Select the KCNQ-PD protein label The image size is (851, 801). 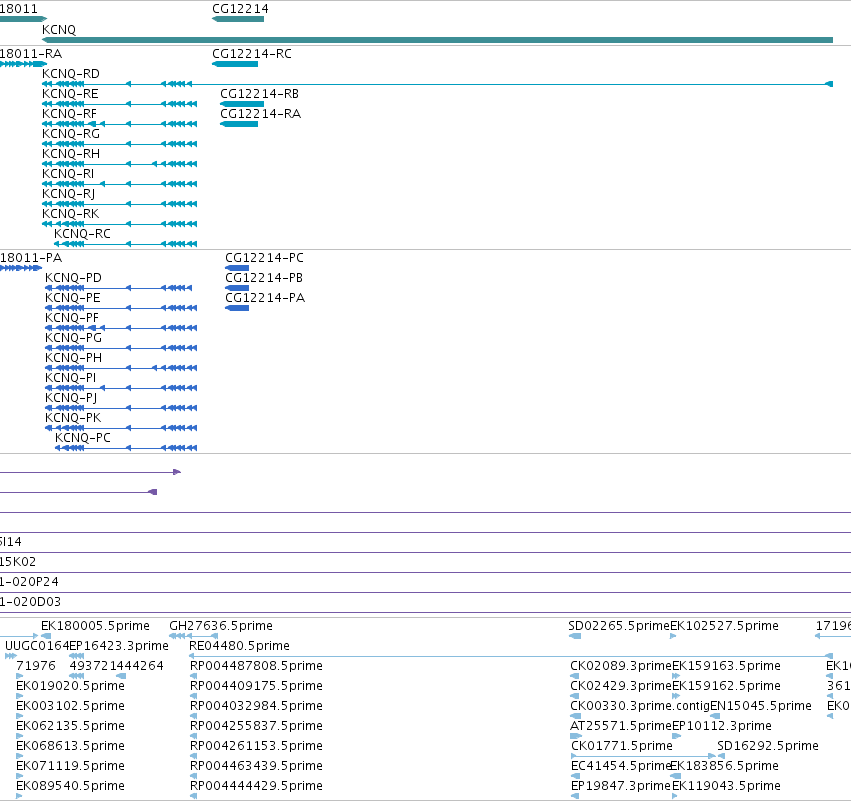73,278
